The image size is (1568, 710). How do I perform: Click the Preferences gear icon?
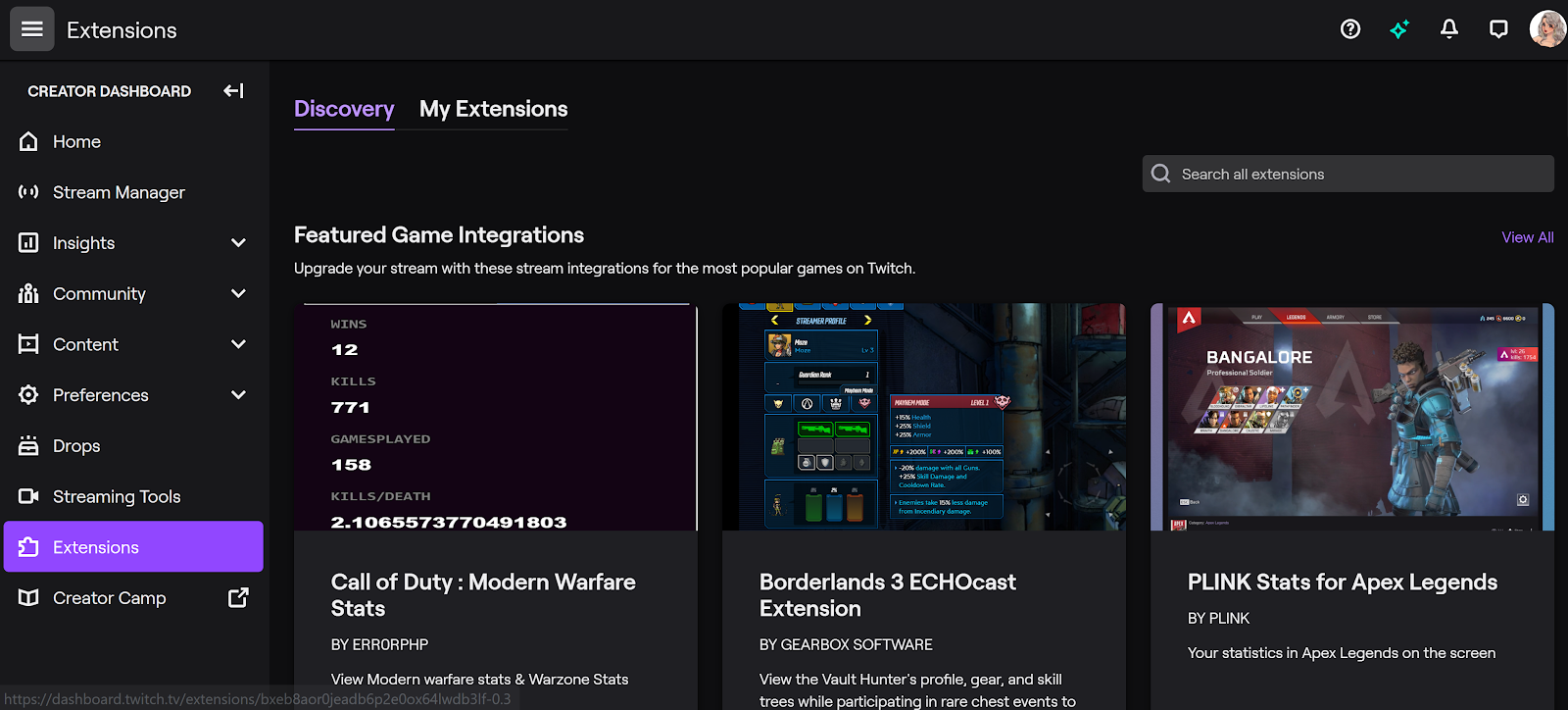(x=28, y=394)
